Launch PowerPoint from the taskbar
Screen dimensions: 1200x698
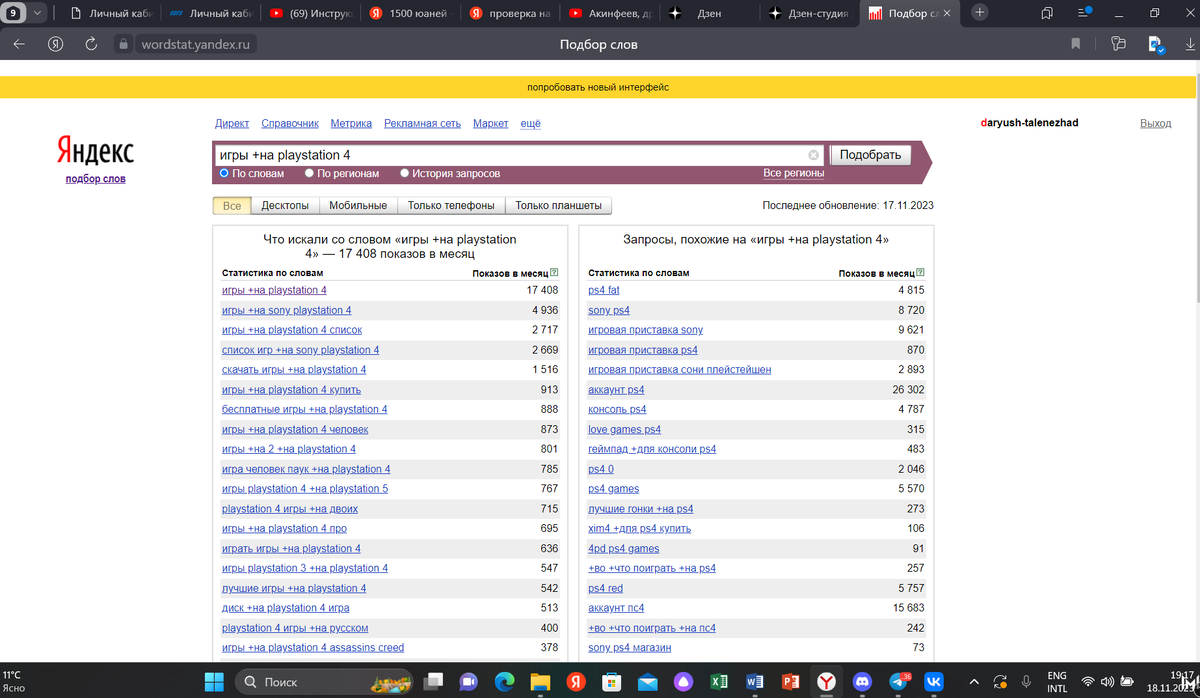789,681
